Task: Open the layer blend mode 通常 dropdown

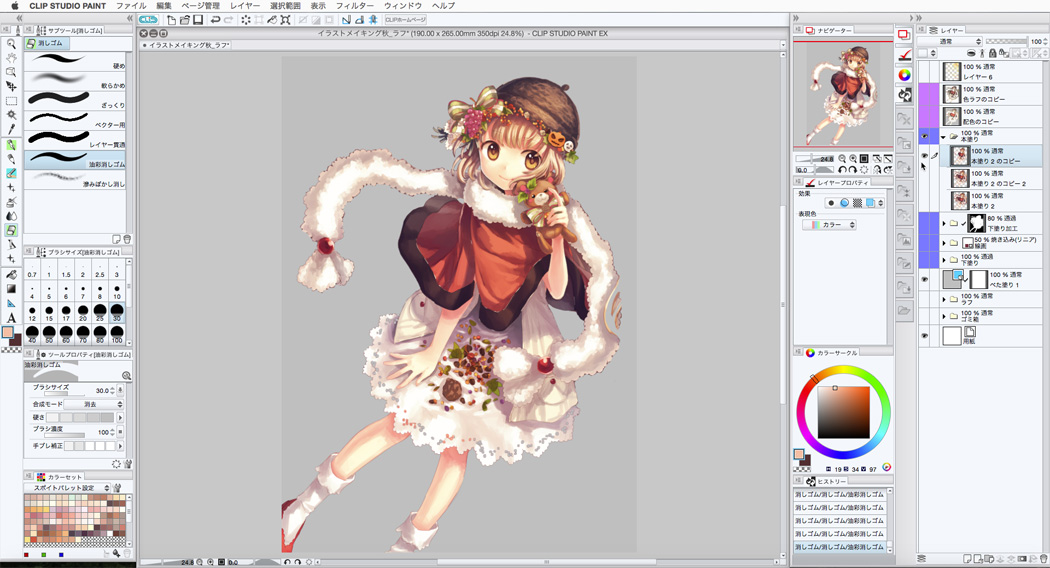Action: tap(950, 42)
